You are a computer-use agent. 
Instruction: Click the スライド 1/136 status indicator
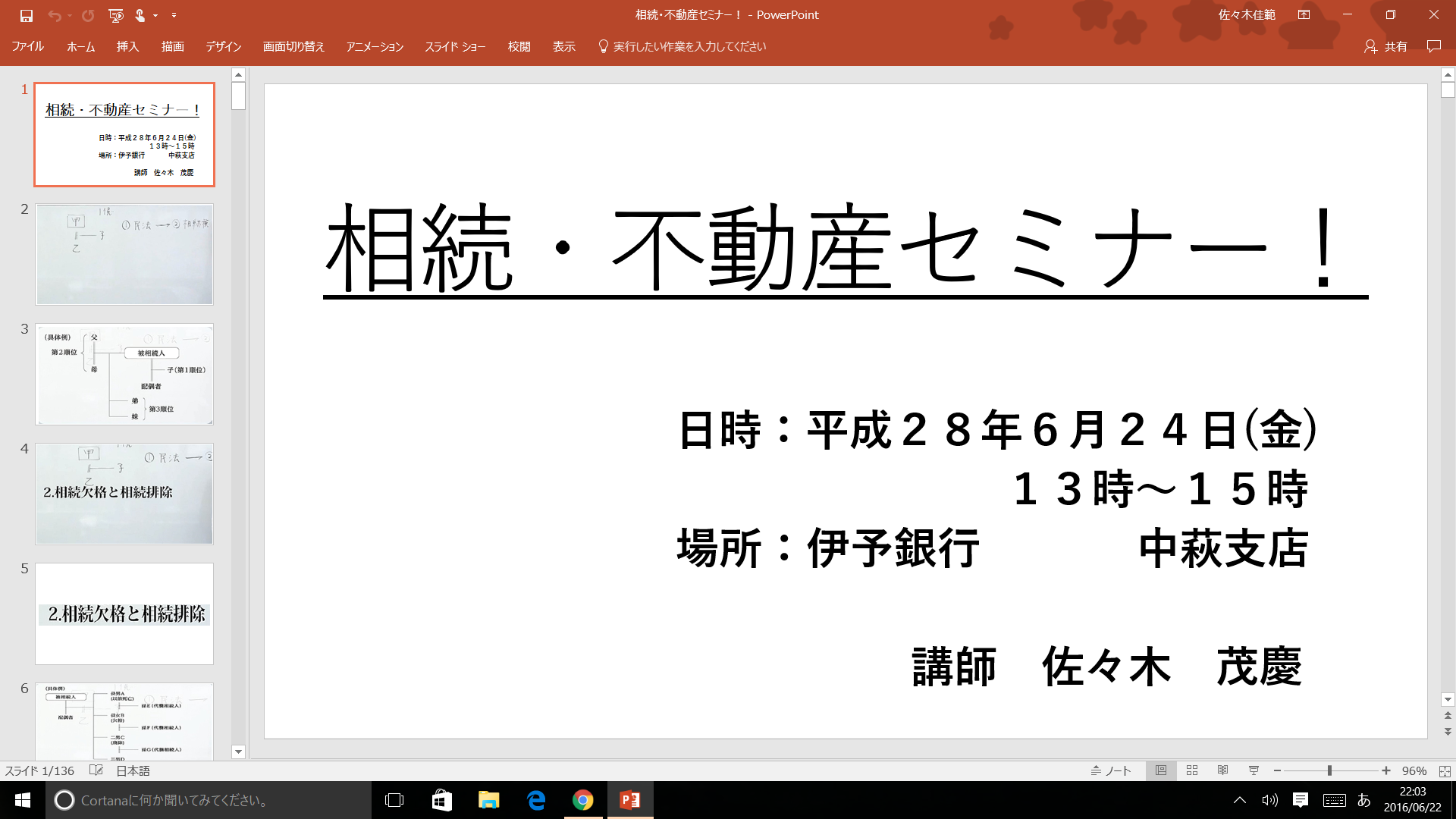click(x=39, y=770)
